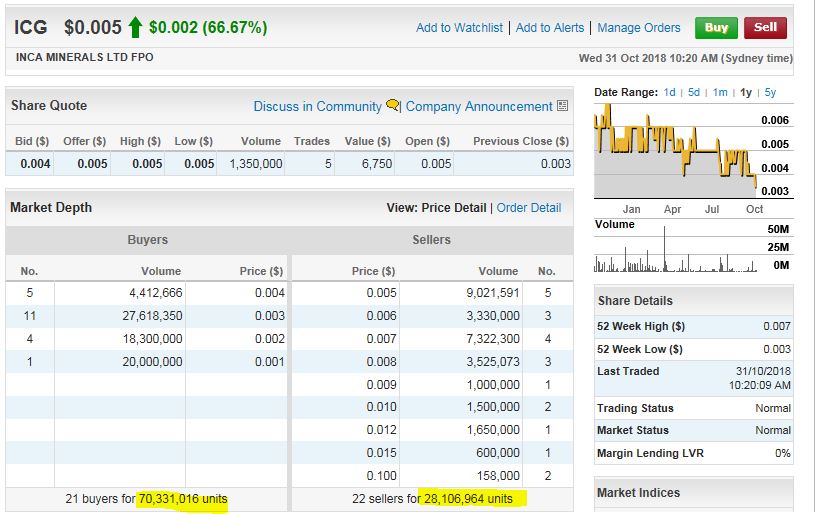Set chart date range to 1y

click(746, 92)
